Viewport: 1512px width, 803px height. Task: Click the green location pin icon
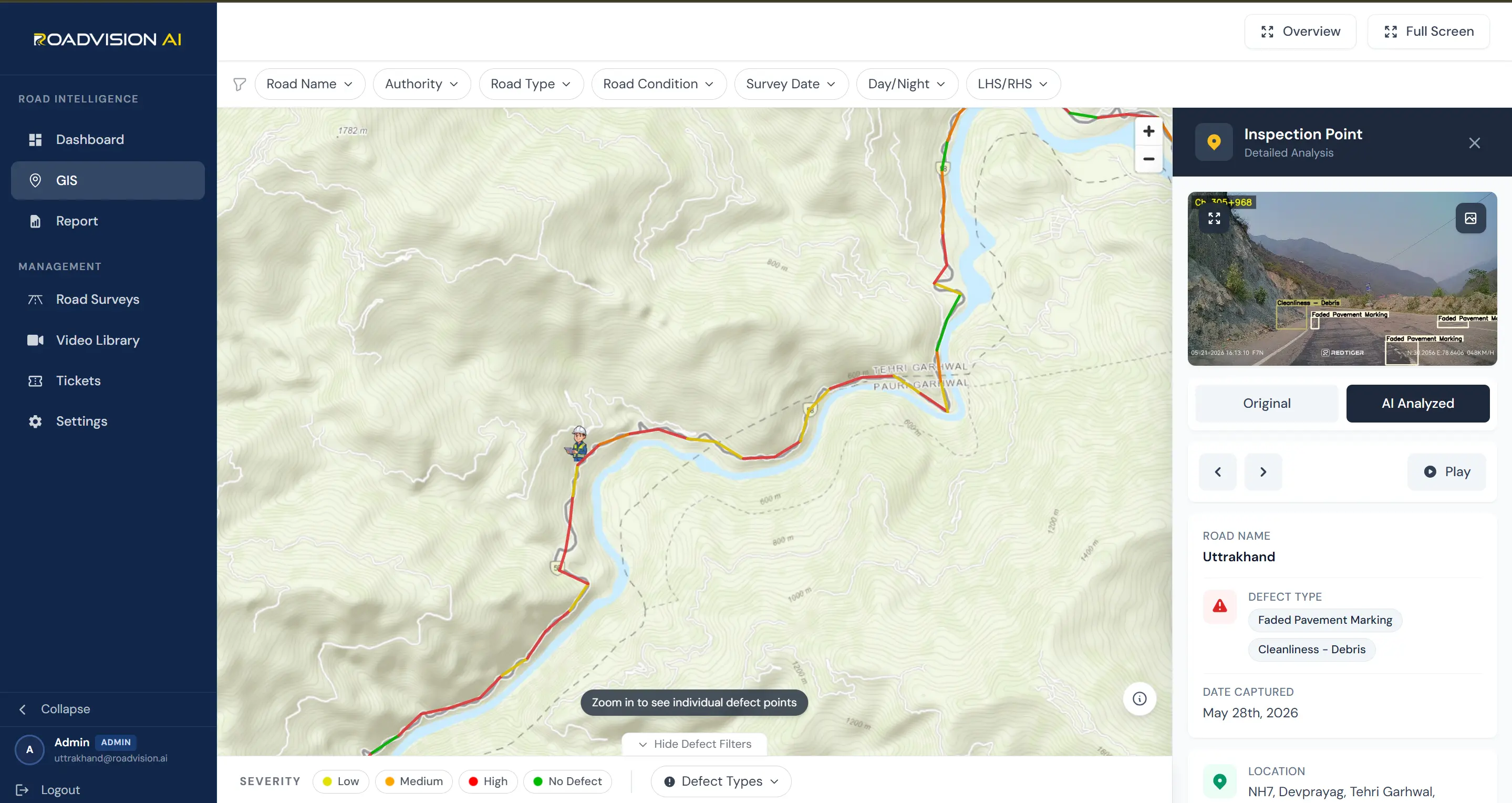click(1220, 781)
